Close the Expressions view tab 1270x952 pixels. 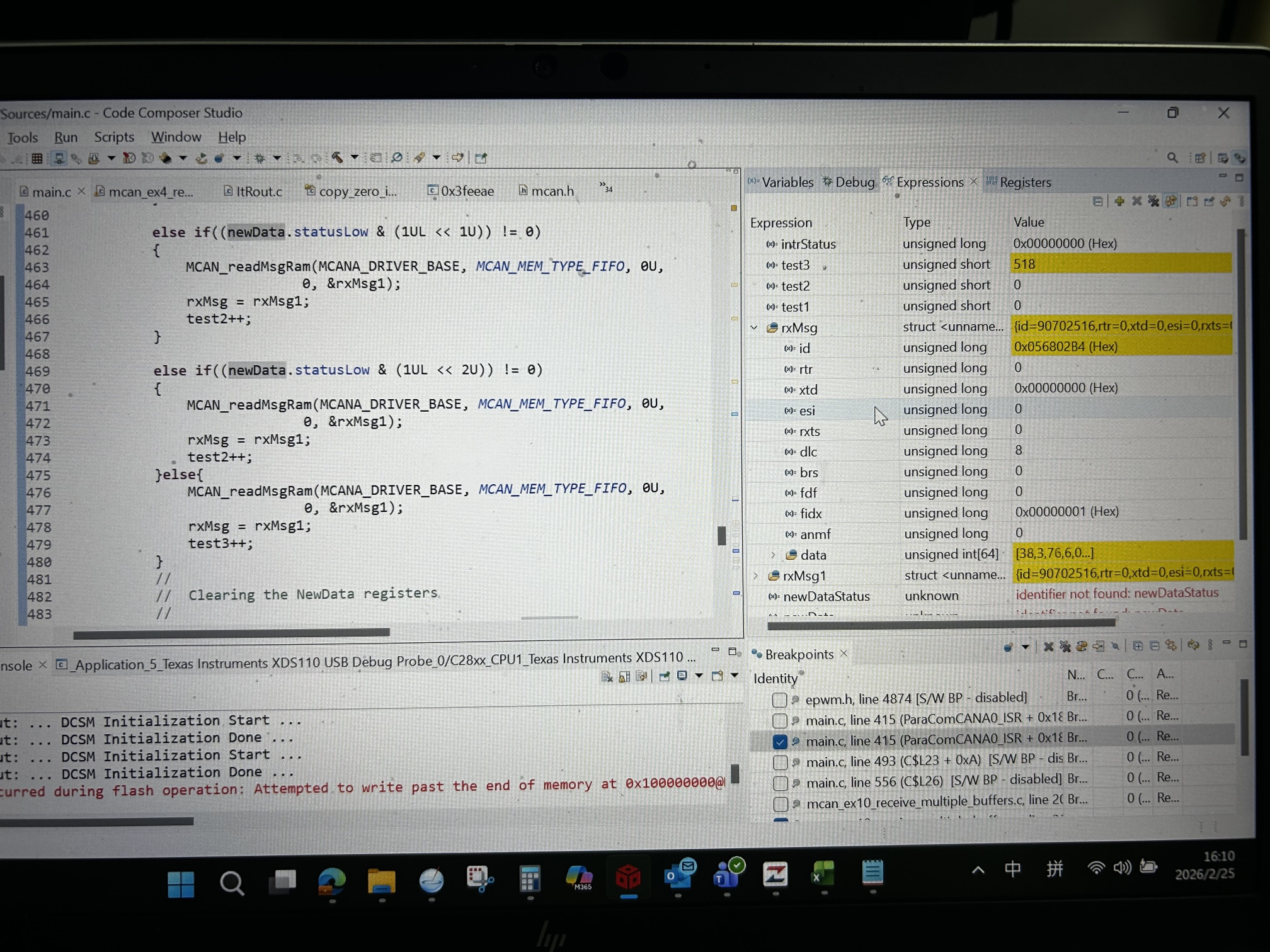coord(973,182)
